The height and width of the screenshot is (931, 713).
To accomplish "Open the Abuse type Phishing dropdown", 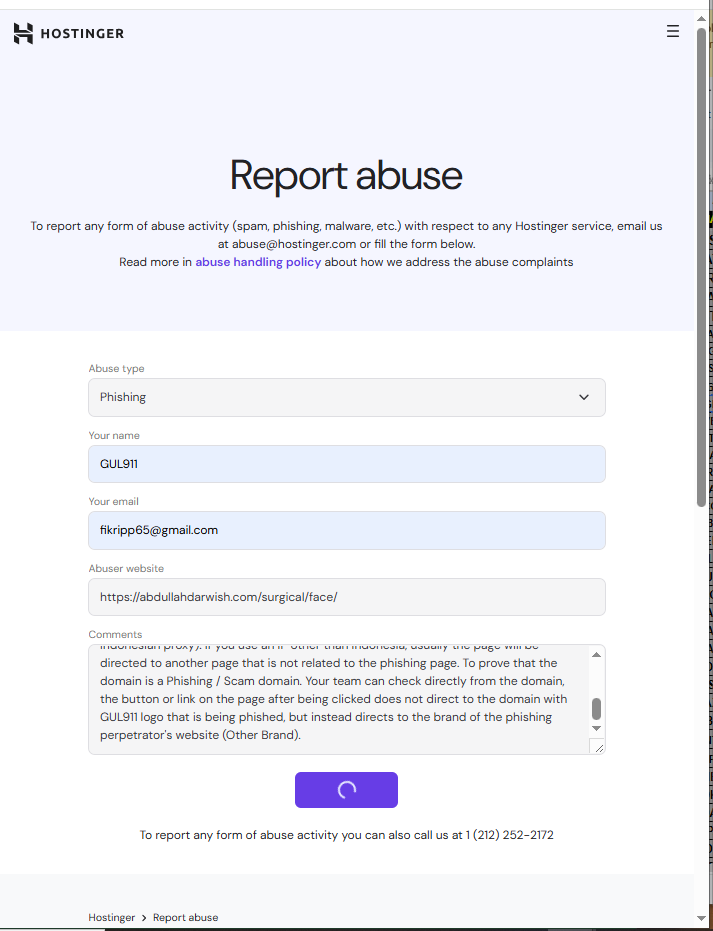I will (x=347, y=397).
